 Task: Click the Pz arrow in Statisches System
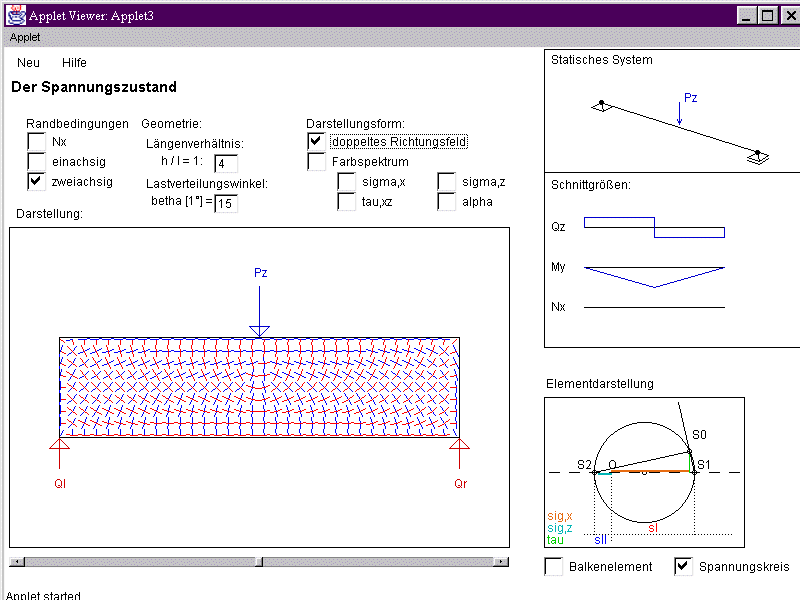pos(679,114)
